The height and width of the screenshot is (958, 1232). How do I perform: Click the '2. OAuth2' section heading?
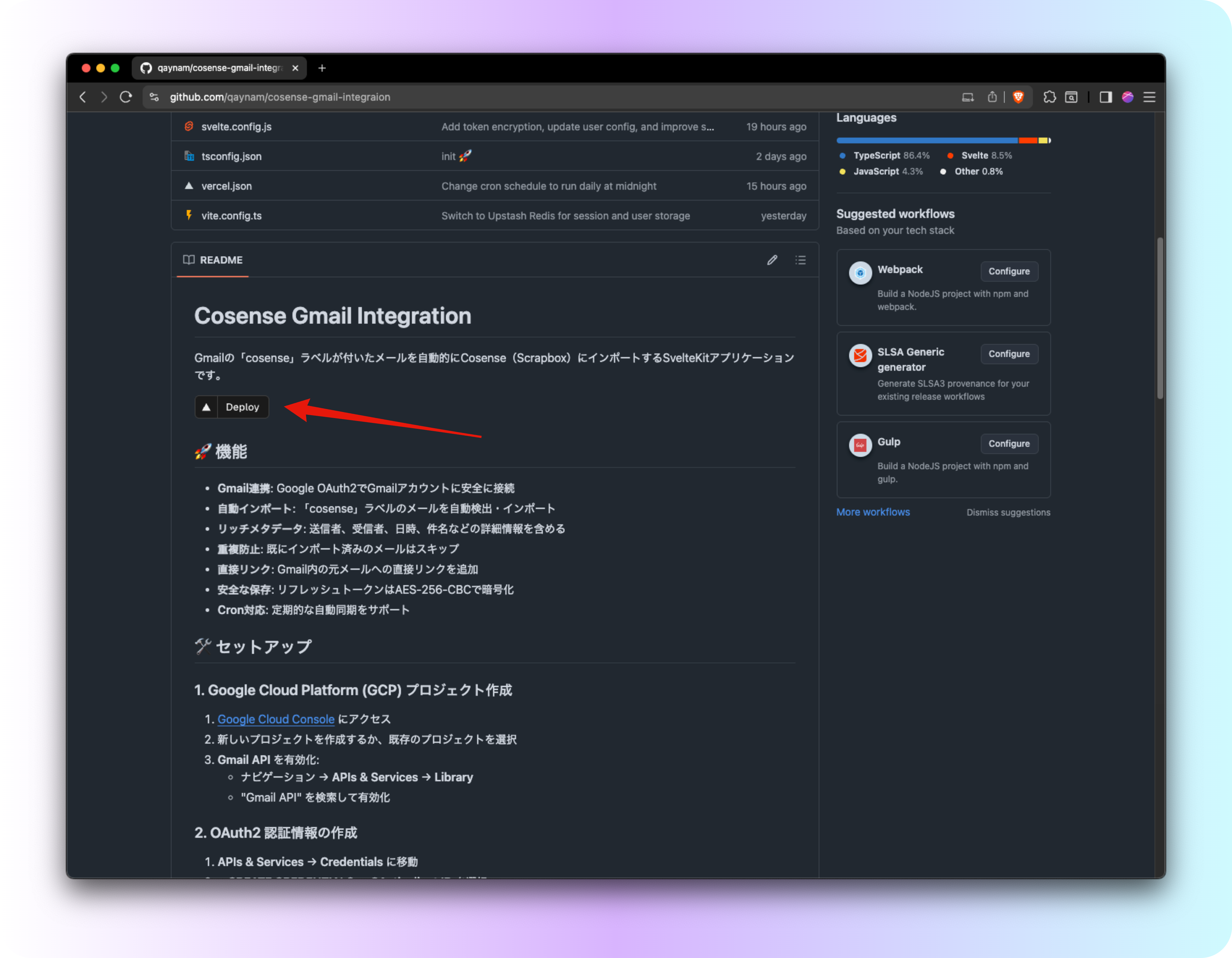tap(276, 832)
